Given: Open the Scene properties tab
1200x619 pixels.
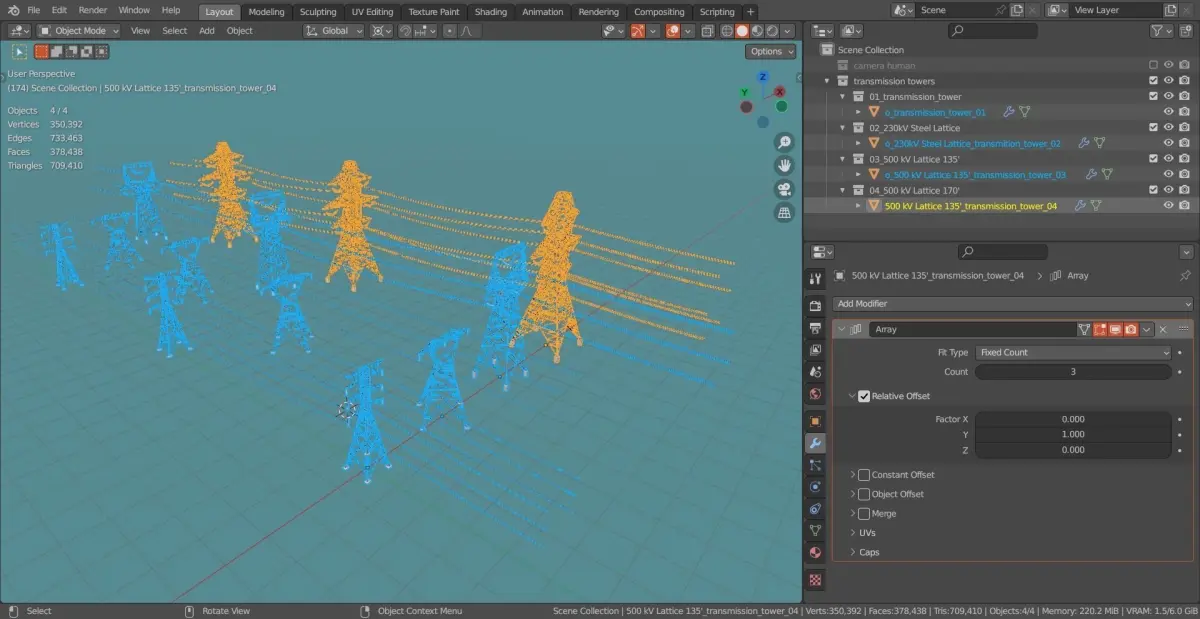Looking at the screenshot, I should (815, 371).
